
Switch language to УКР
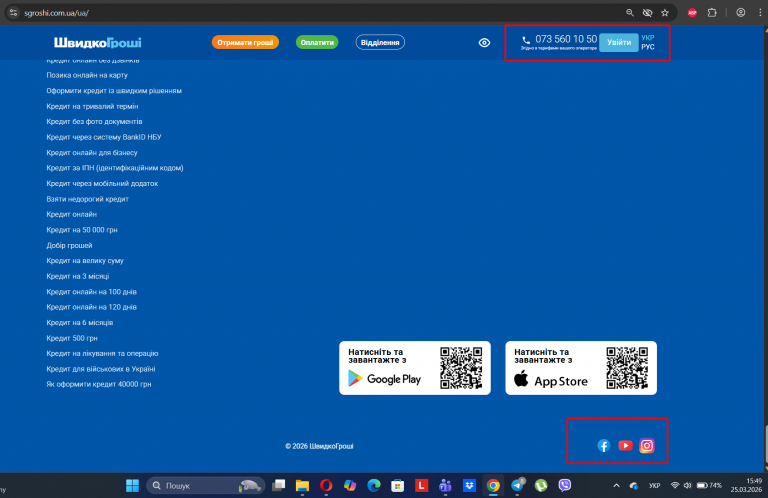[x=648, y=38]
